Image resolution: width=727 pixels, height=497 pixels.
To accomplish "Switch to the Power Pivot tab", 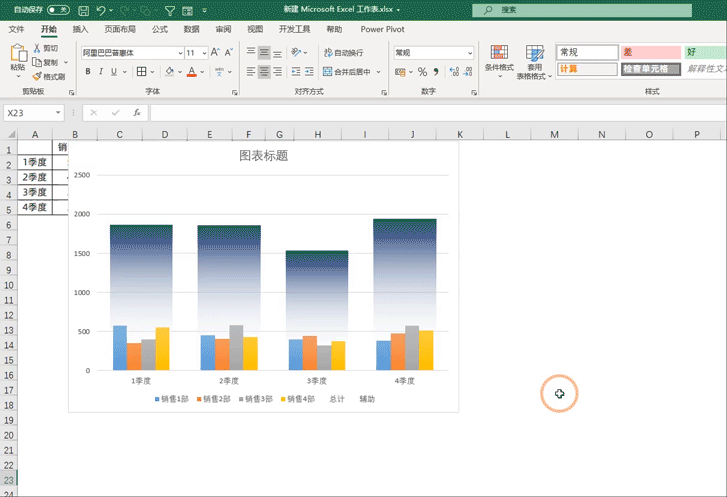I will (382, 30).
